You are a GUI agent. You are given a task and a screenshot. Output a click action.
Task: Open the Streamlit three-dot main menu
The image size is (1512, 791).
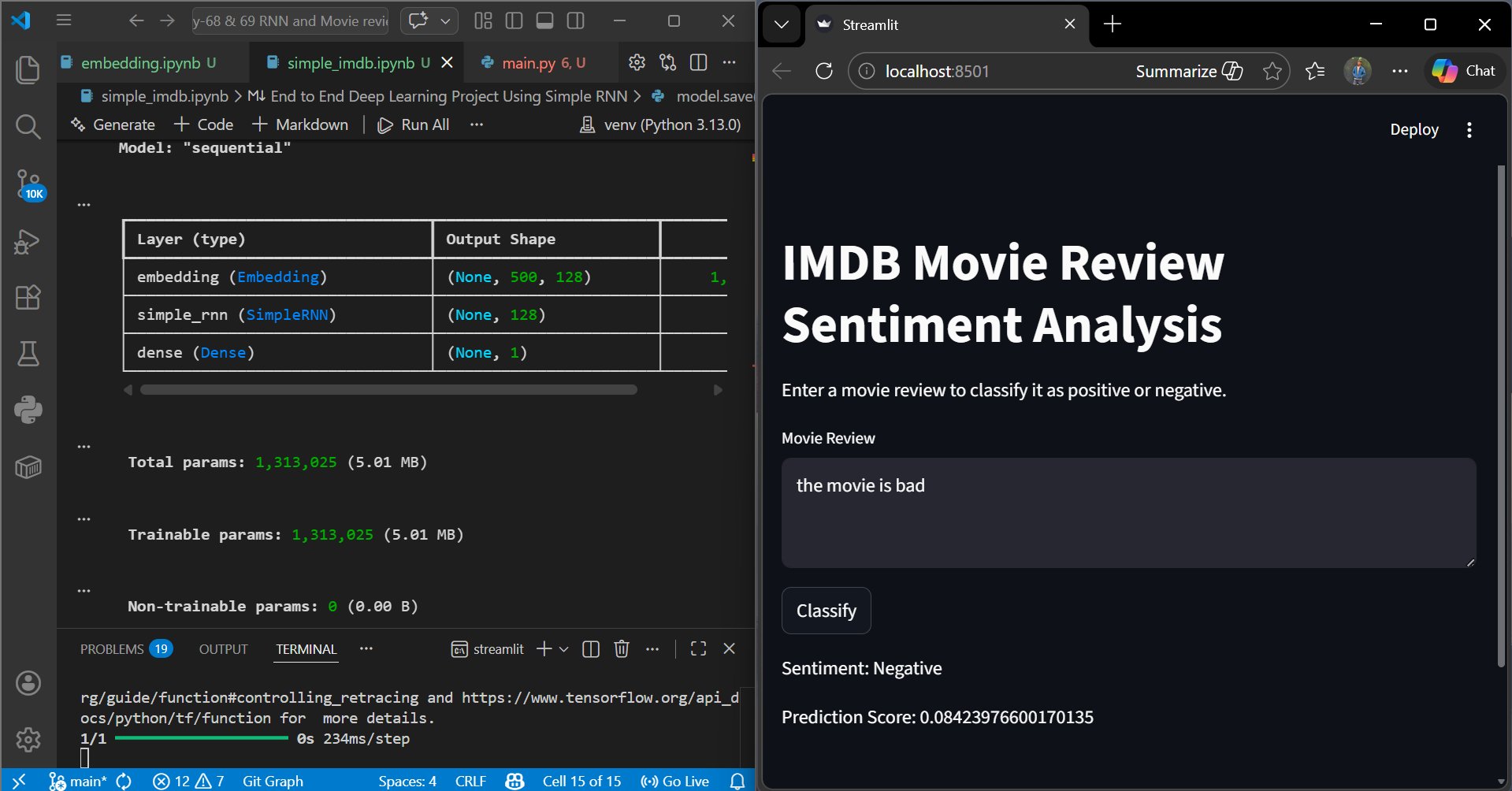pyautogui.click(x=1469, y=130)
